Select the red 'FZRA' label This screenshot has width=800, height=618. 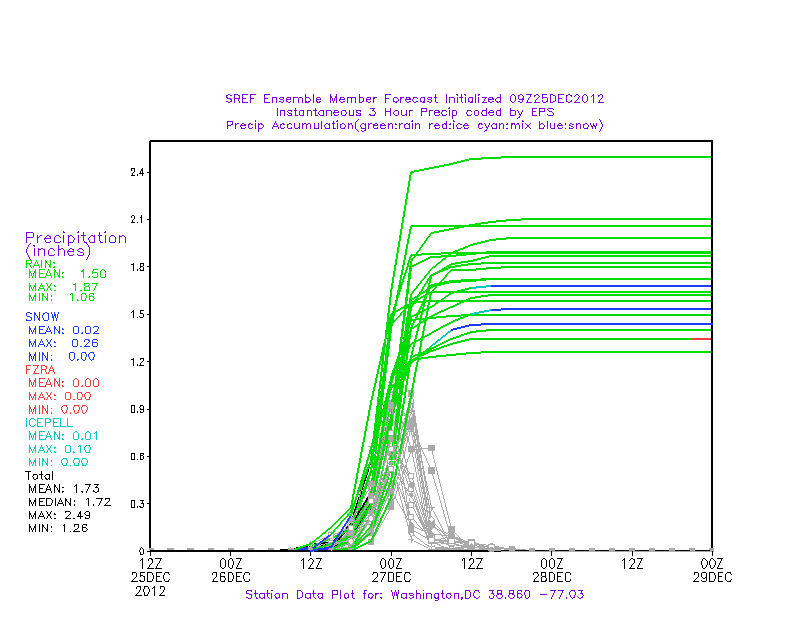(x=40, y=369)
